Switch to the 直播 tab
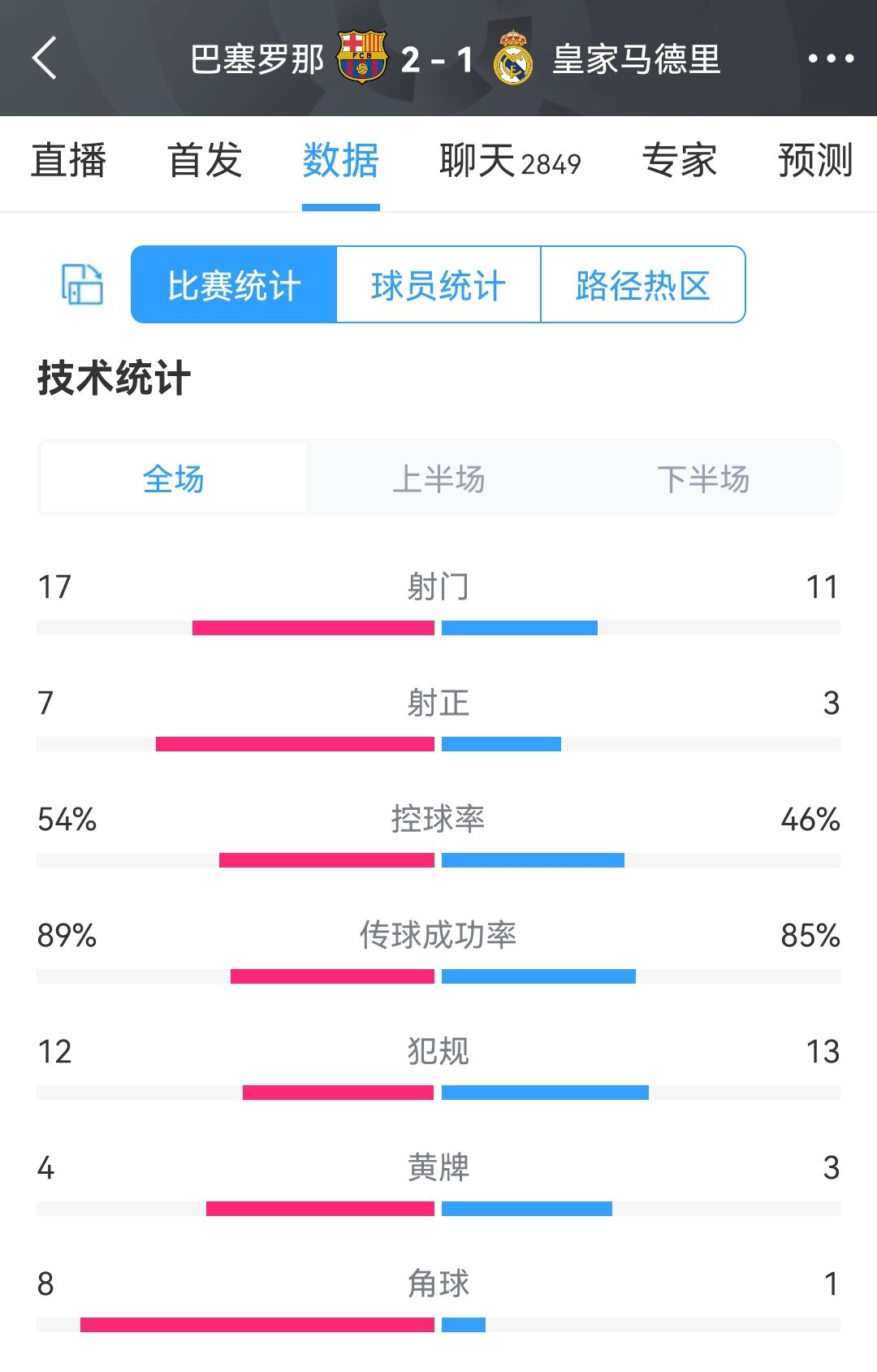This screenshot has width=877, height=1372. (69, 160)
